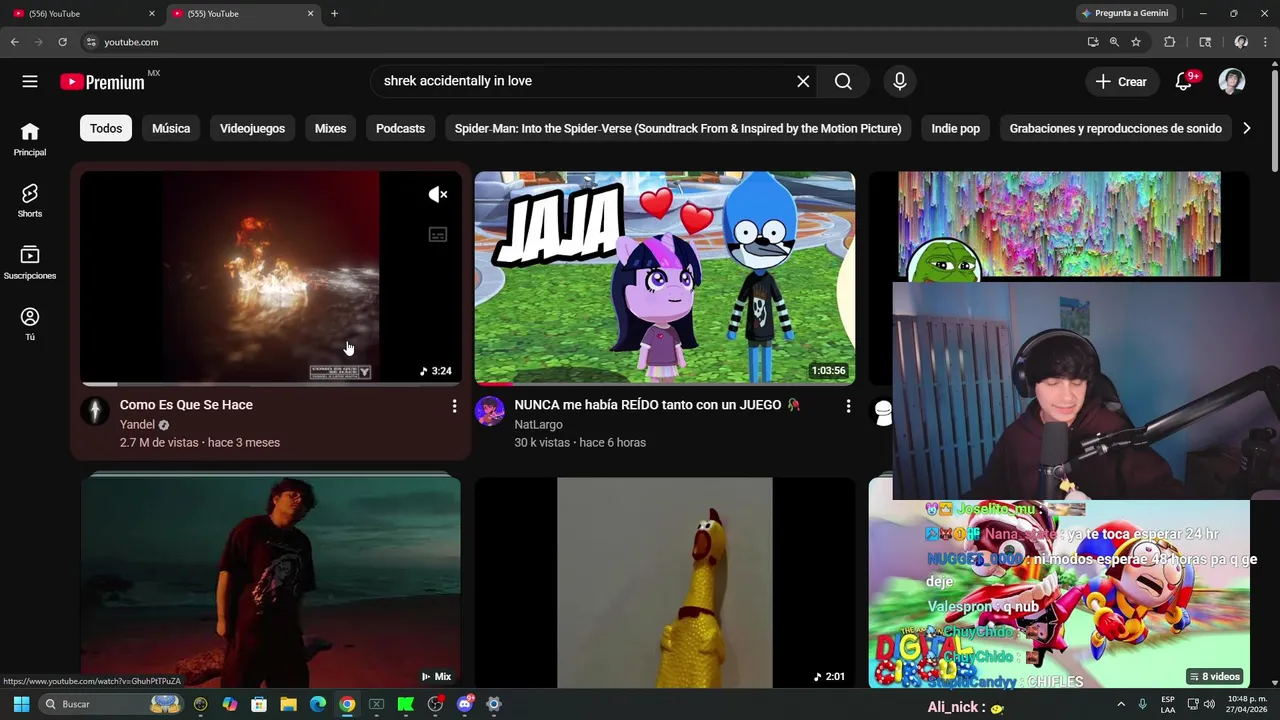Image resolution: width=1280 pixels, height=720 pixels.
Task: Open notifications bell with 9+ badge
Action: coord(1184,82)
